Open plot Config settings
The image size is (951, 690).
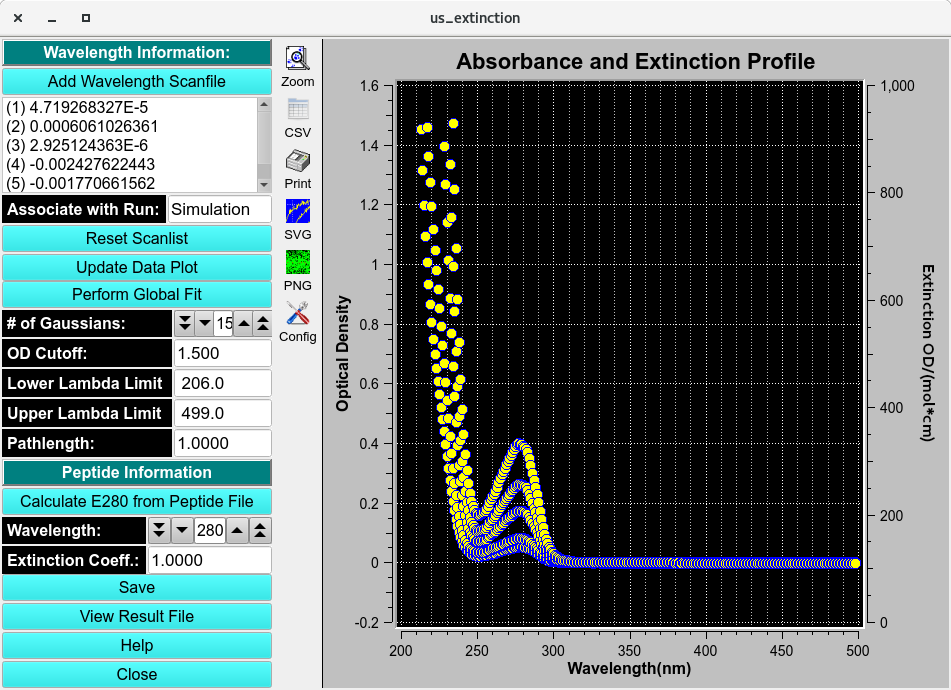pyautogui.click(x=297, y=320)
